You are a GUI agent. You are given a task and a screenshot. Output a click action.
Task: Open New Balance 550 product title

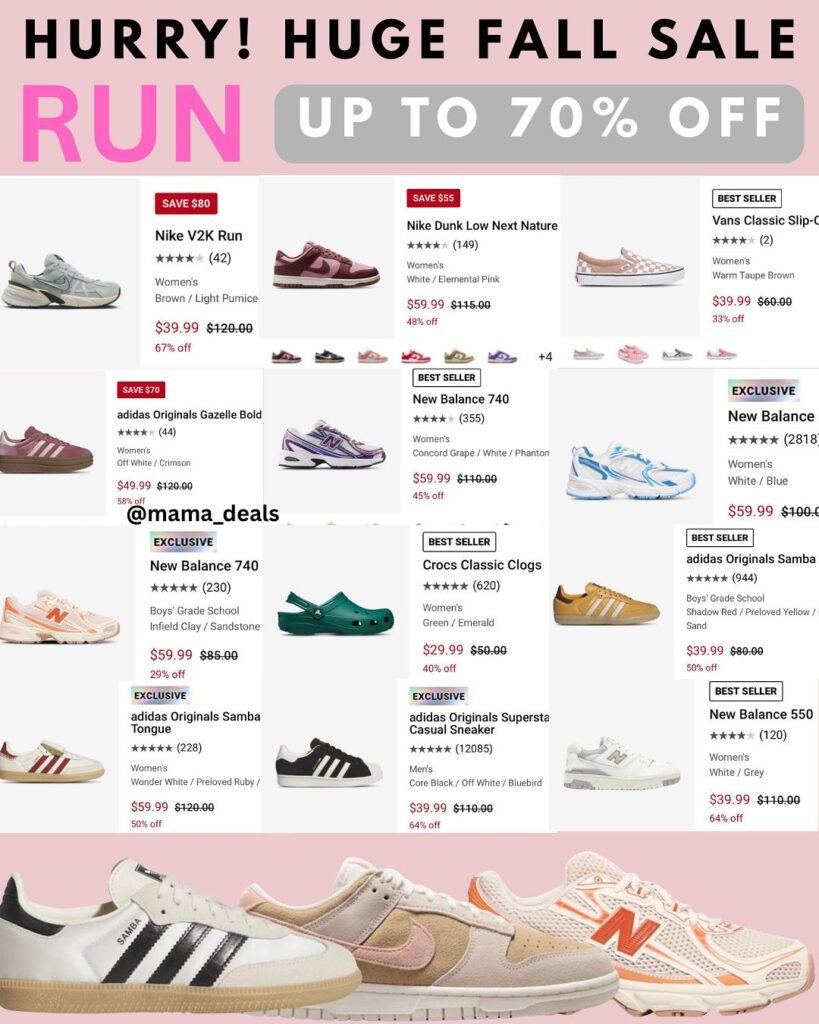(761, 714)
